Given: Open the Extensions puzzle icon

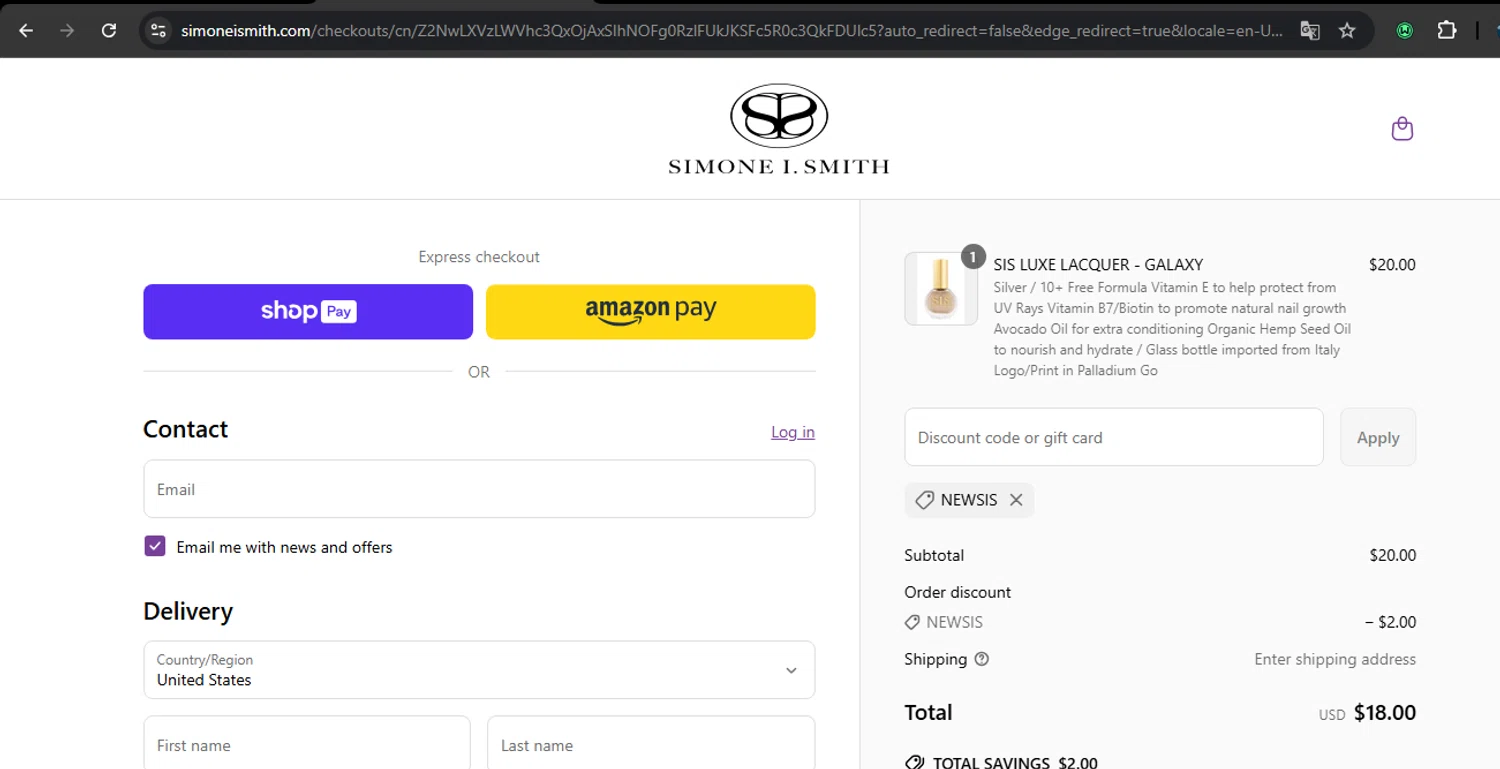Looking at the screenshot, I should 1446,31.
